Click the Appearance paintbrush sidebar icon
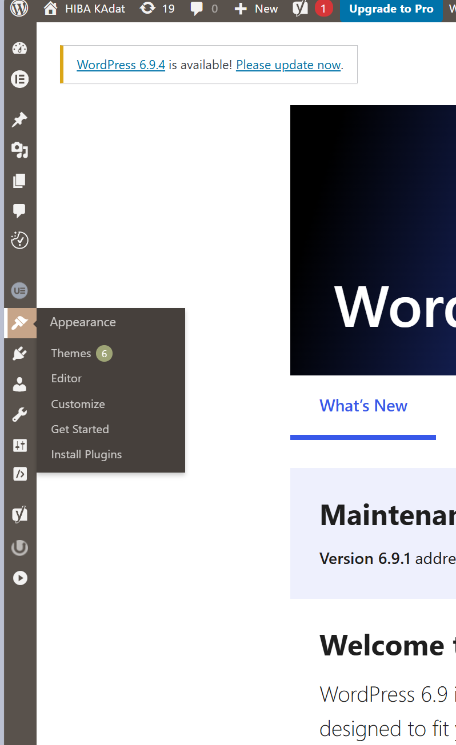Image resolution: width=456 pixels, height=745 pixels. point(19,323)
